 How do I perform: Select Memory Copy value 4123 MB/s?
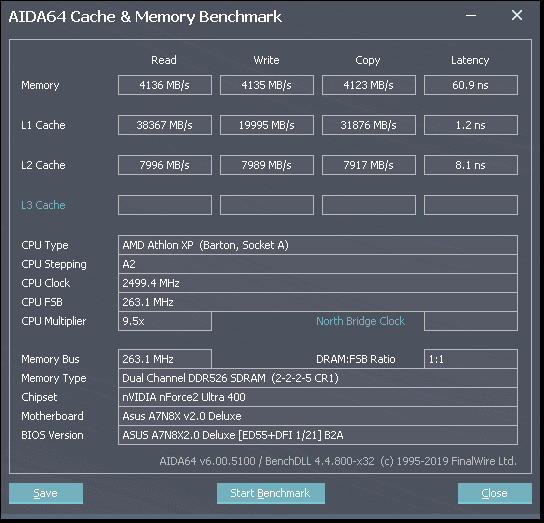click(x=369, y=85)
